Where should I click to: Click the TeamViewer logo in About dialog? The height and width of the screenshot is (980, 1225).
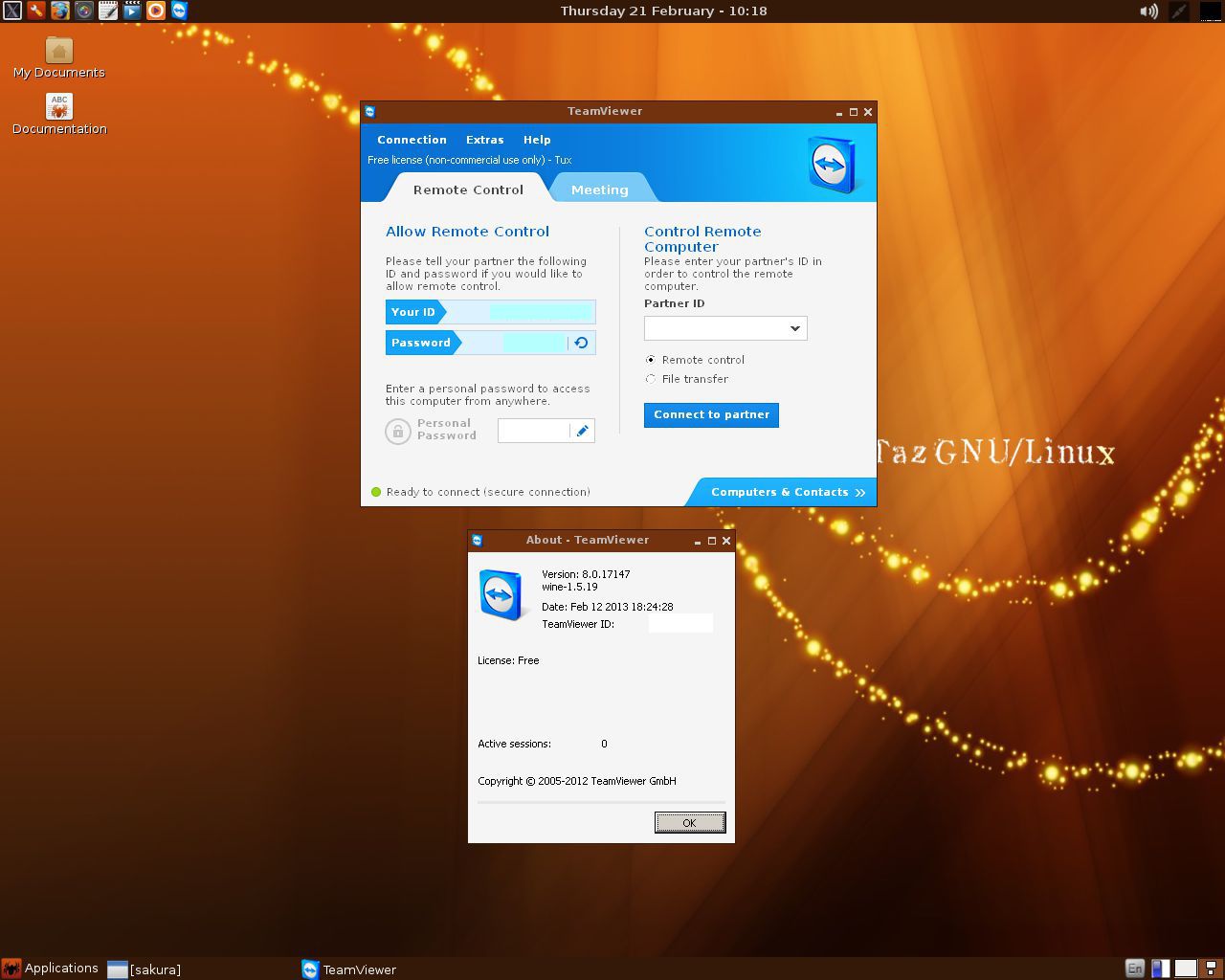pos(501,594)
